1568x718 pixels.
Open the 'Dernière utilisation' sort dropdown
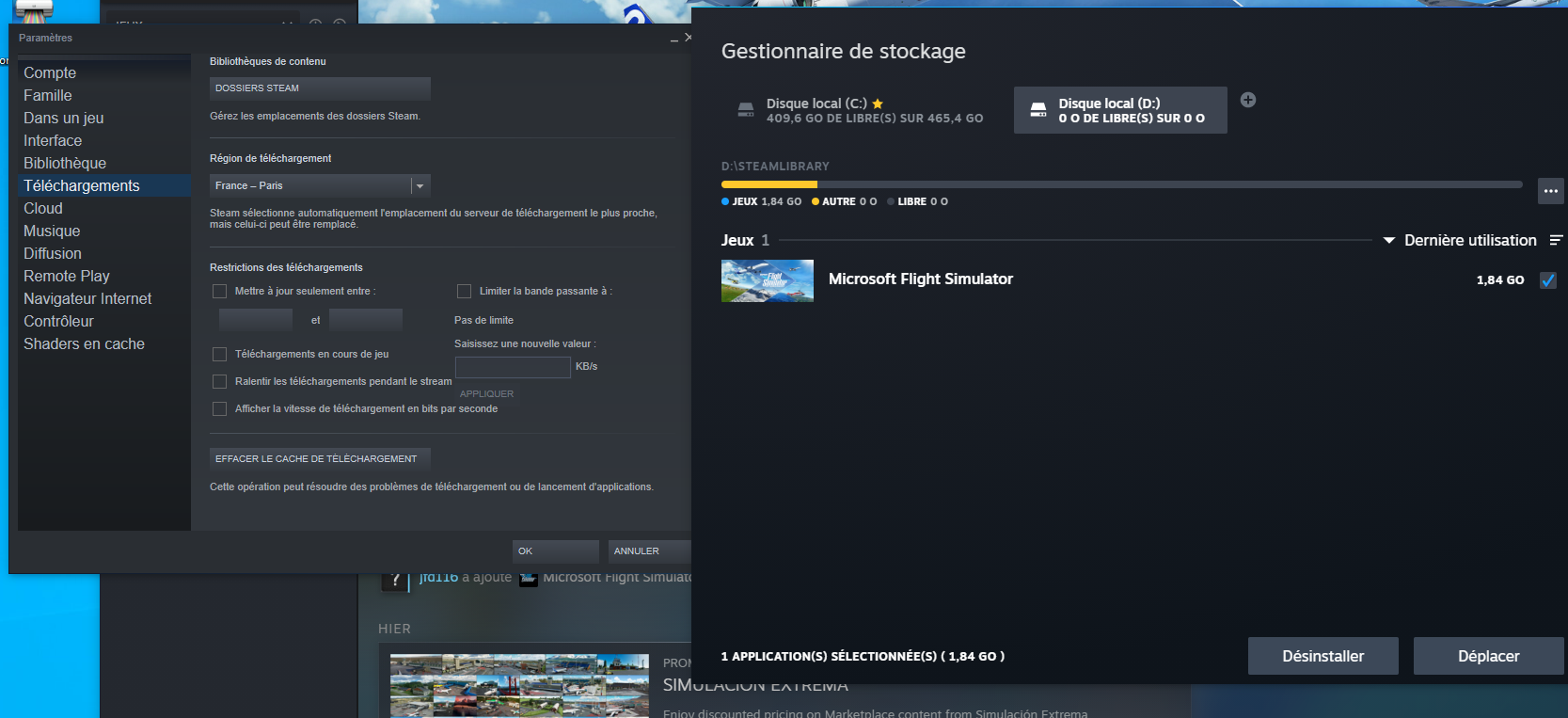coord(1460,241)
